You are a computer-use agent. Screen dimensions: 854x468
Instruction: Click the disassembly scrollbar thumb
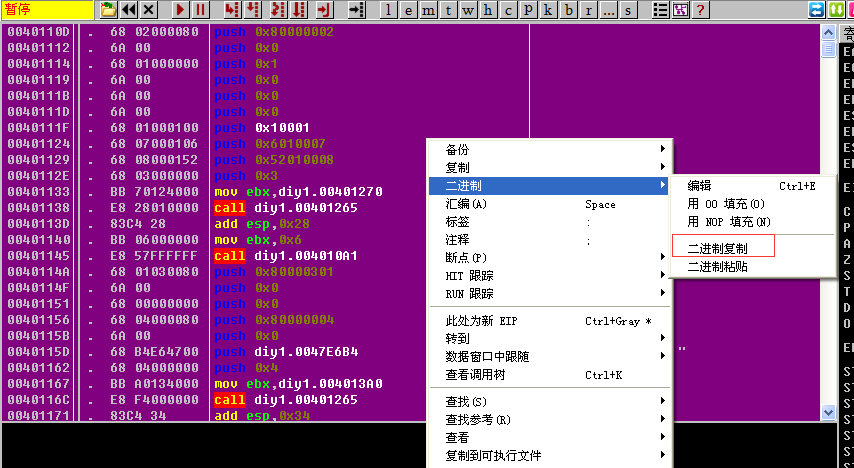click(x=828, y=50)
